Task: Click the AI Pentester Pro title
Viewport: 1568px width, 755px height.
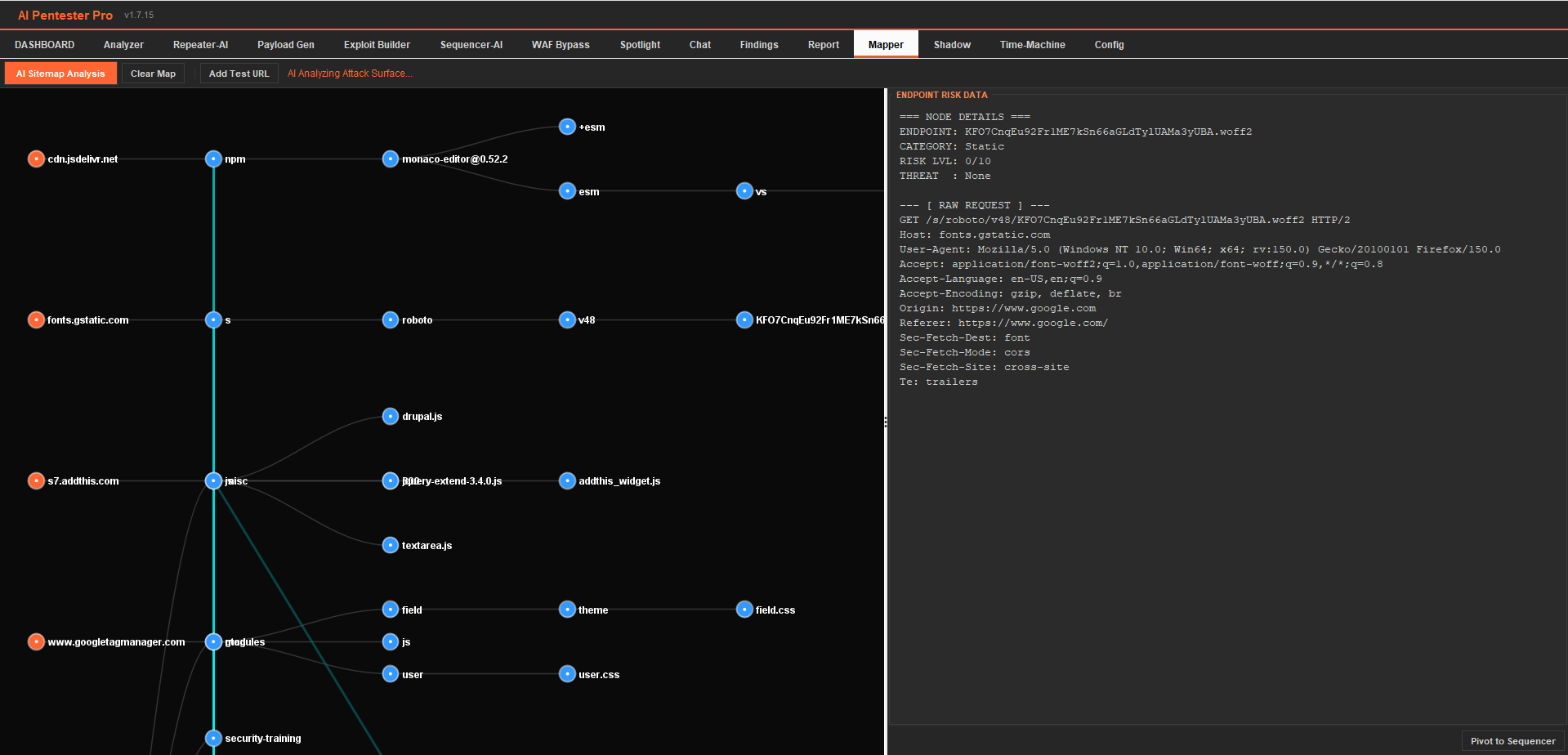Action: 65,16
